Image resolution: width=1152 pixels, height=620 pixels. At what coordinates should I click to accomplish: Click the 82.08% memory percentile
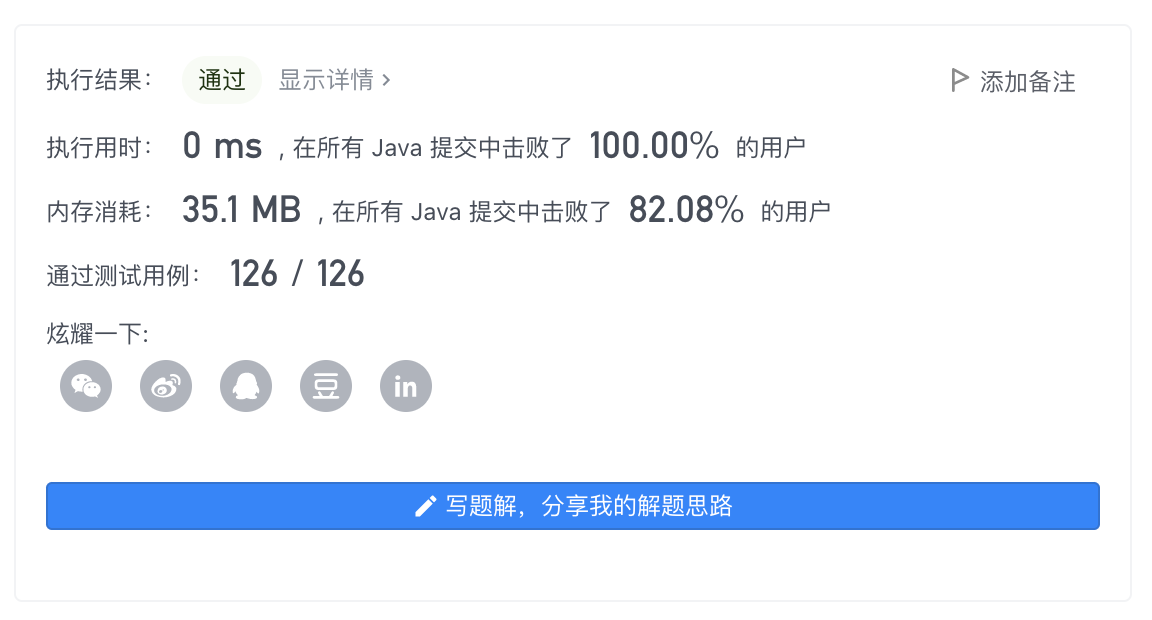pyautogui.click(x=686, y=210)
